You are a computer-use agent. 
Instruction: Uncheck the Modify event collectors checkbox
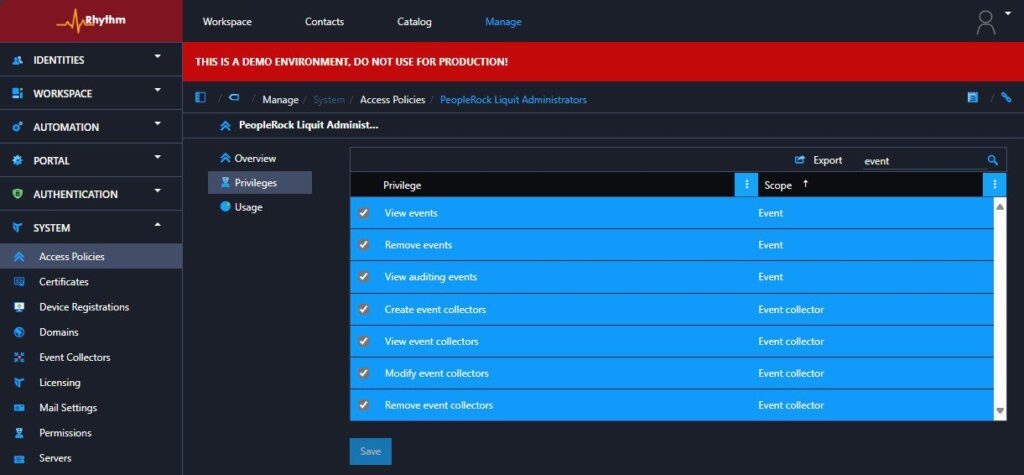point(364,373)
